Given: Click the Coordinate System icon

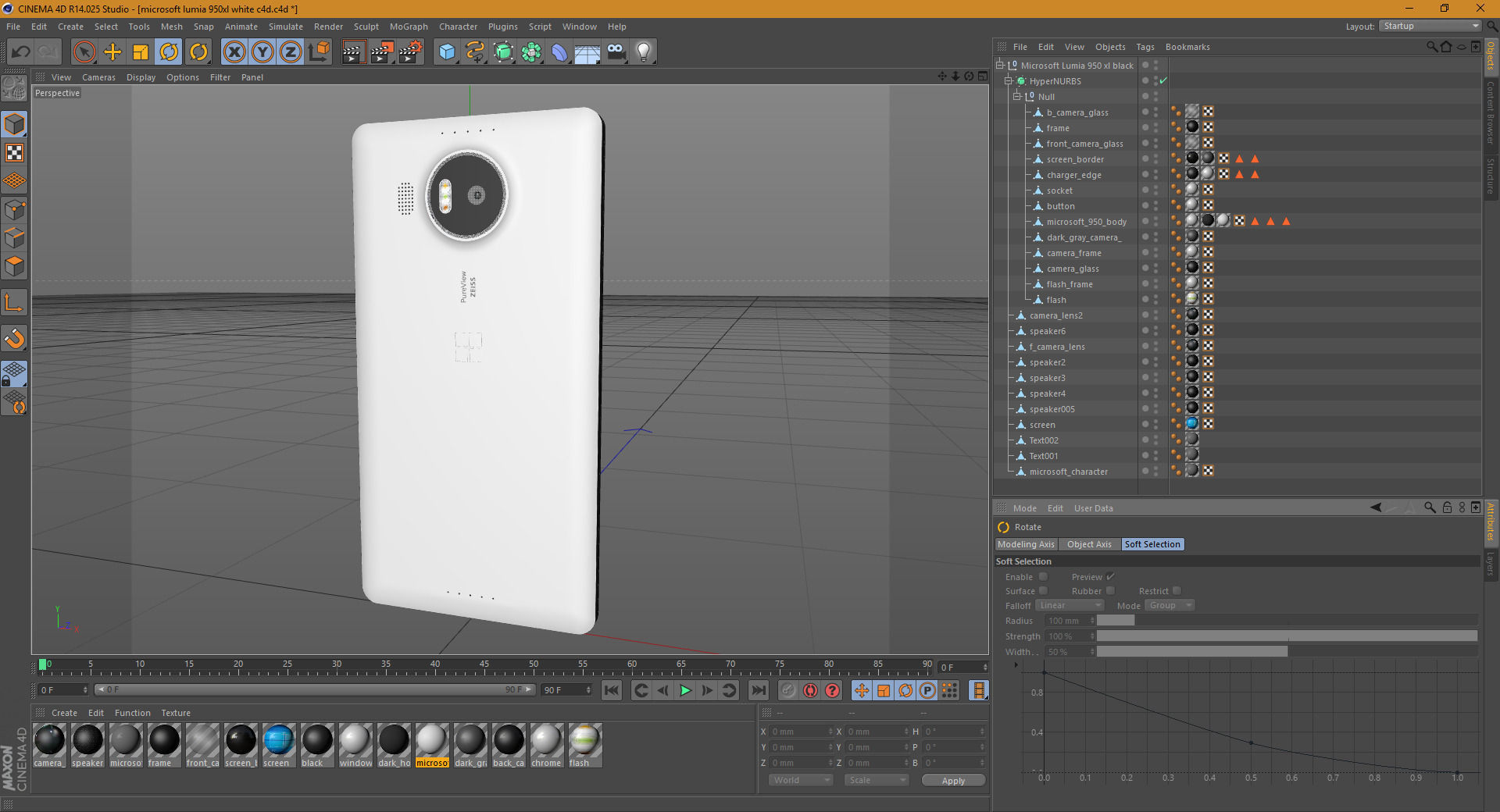Looking at the screenshot, I should 319,52.
